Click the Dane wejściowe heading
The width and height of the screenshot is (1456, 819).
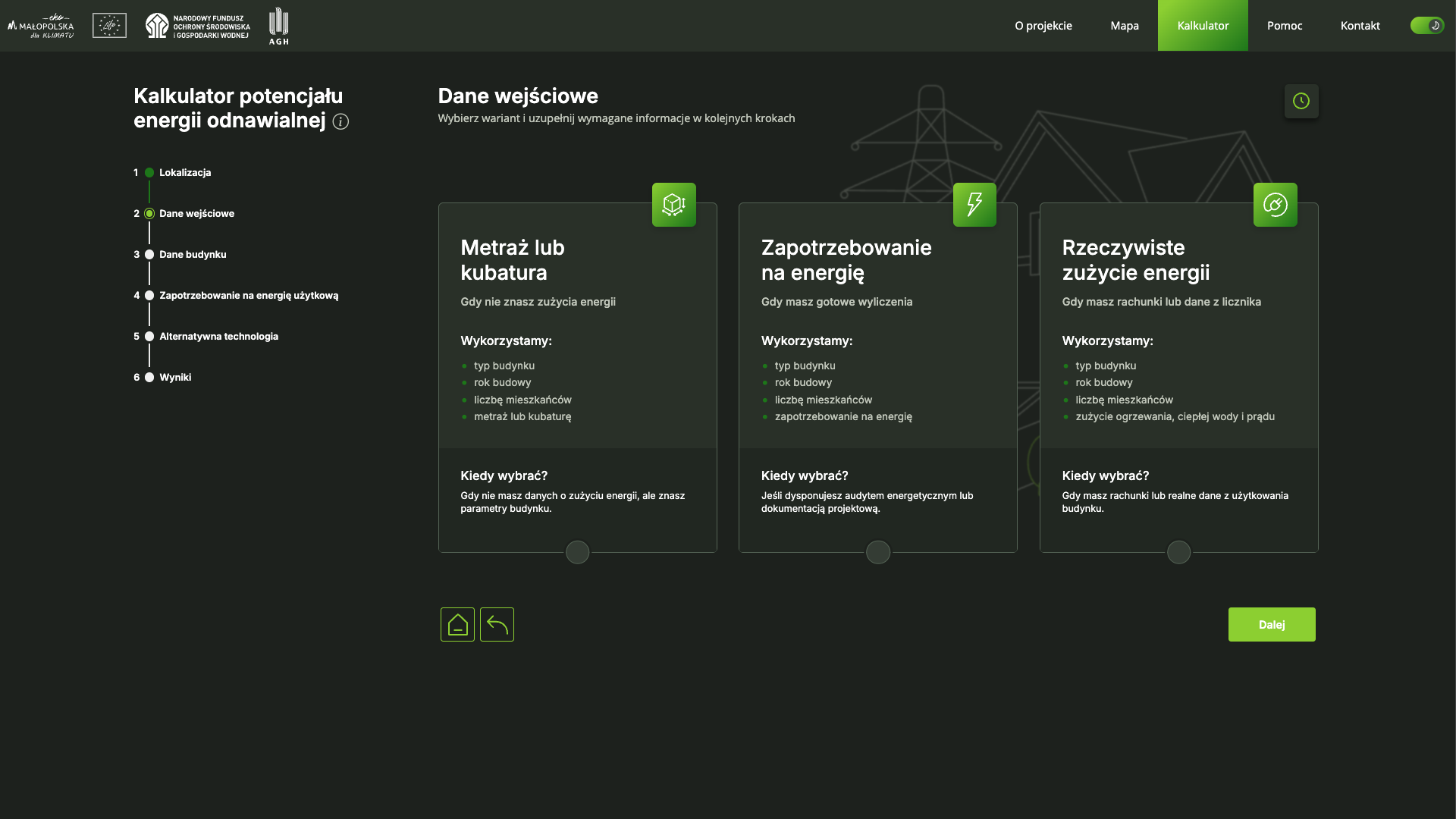[518, 96]
